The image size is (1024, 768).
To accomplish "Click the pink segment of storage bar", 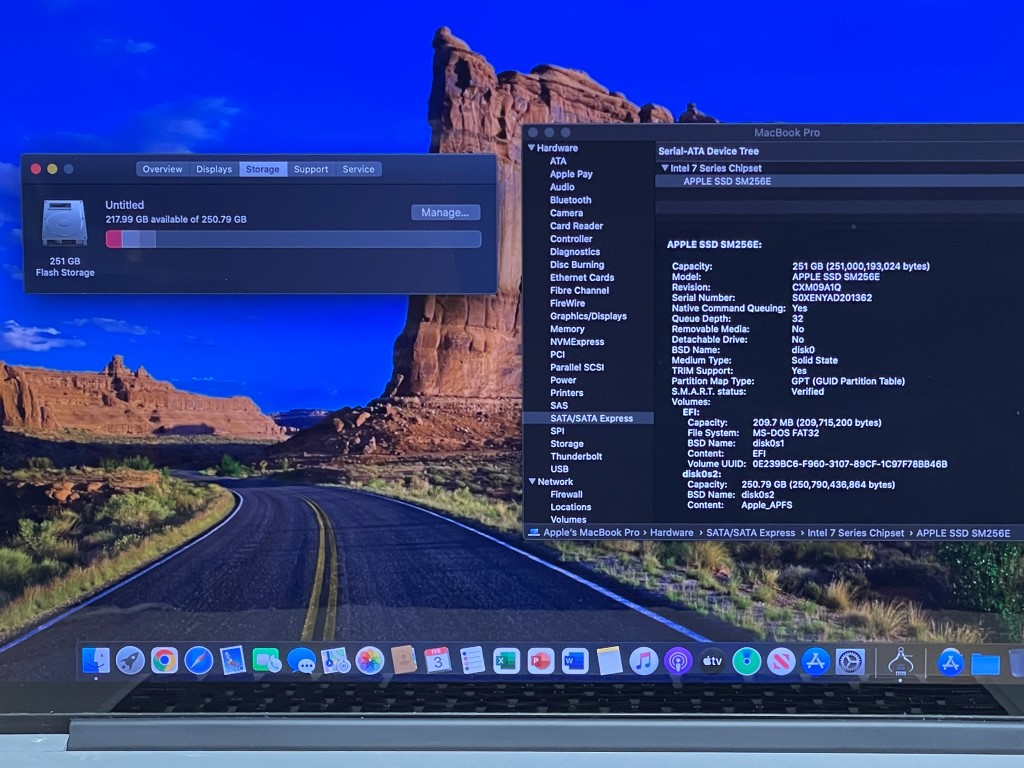I will click(114, 239).
